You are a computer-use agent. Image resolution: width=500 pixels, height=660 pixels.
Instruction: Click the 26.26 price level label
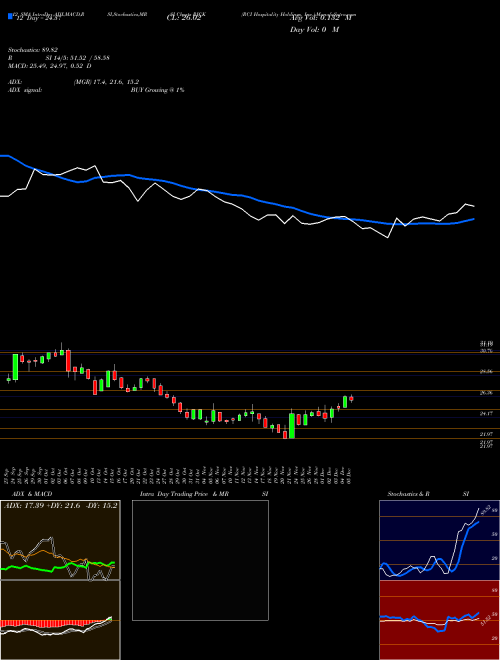click(x=487, y=392)
